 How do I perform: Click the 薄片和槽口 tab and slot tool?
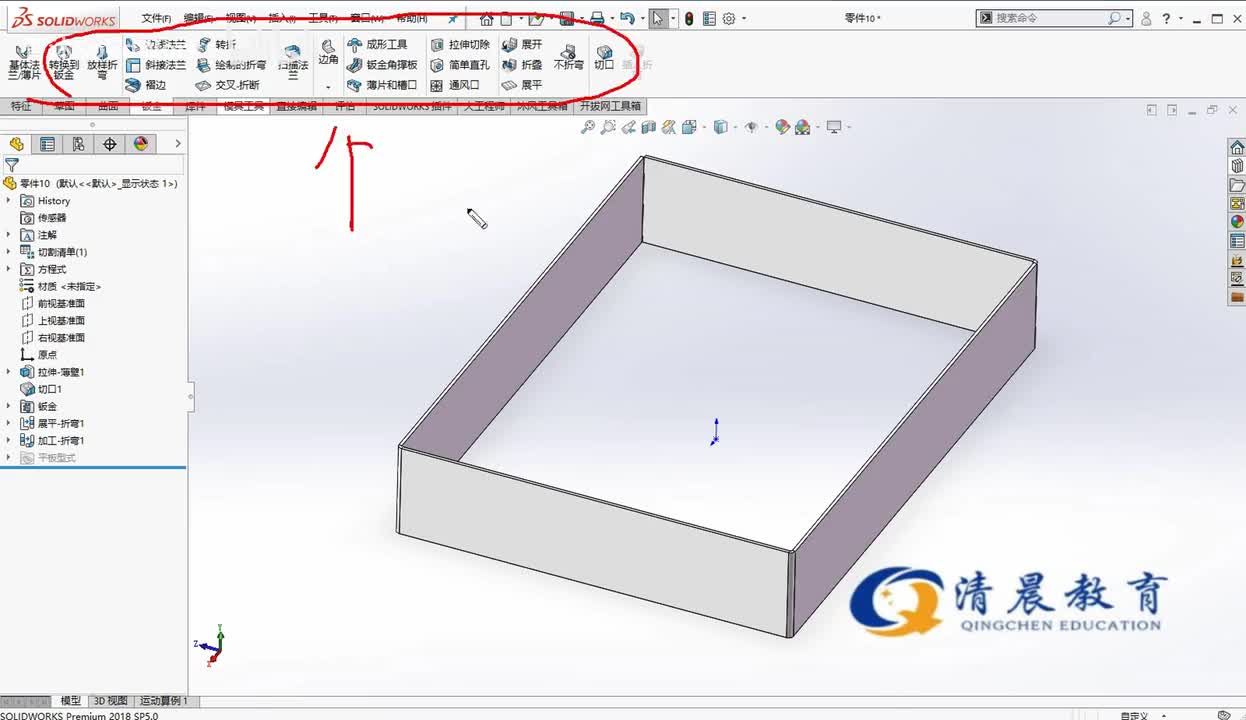382,85
